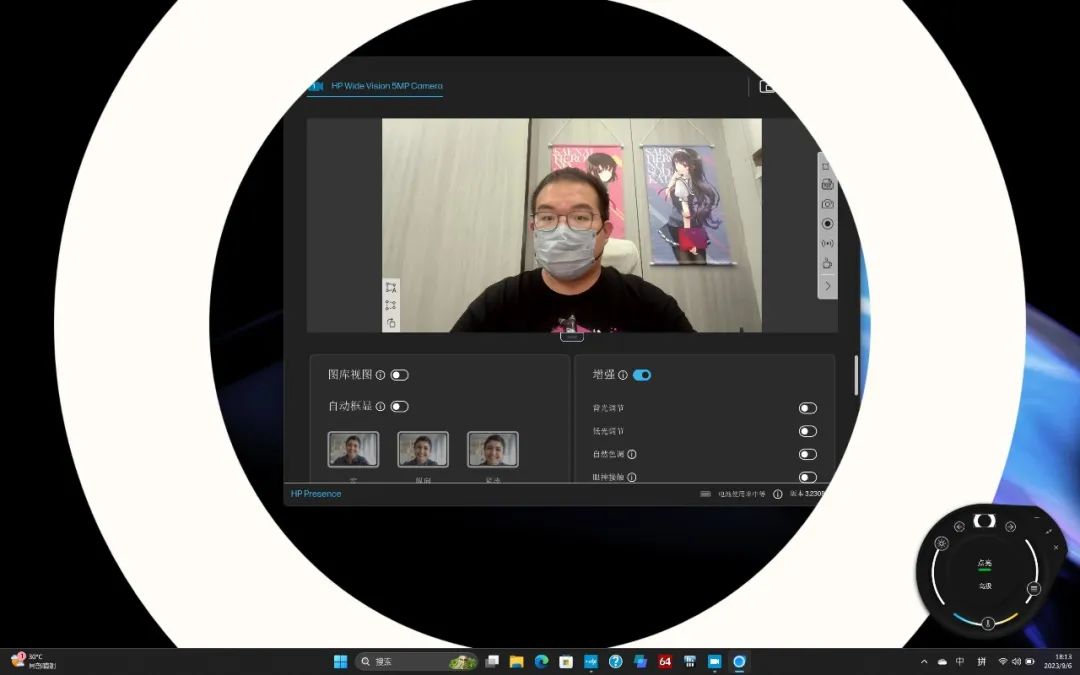Click the brightness sun icon on light dial
Image resolution: width=1080 pixels, height=675 pixels.
click(942, 543)
